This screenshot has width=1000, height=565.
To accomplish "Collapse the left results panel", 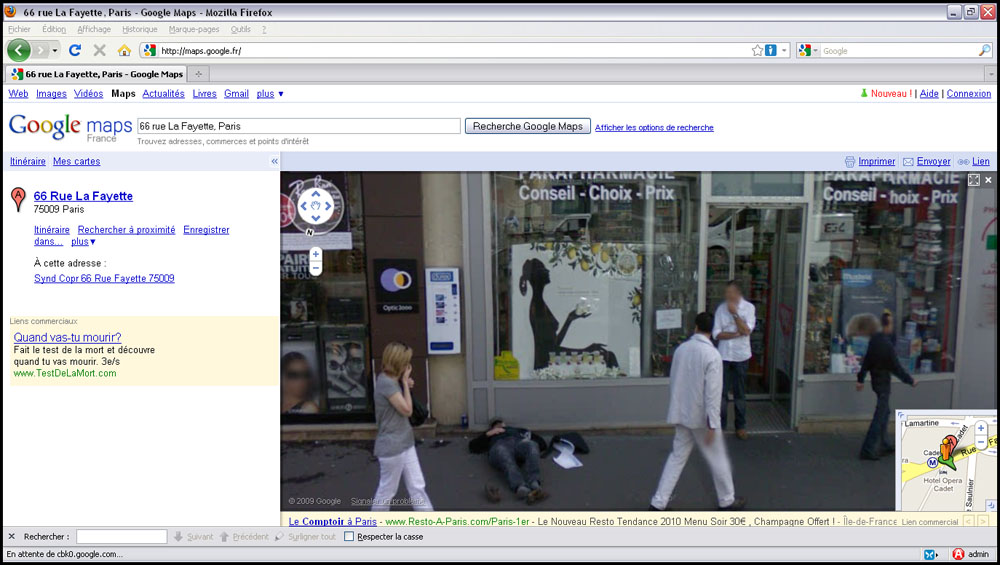I will point(274,161).
